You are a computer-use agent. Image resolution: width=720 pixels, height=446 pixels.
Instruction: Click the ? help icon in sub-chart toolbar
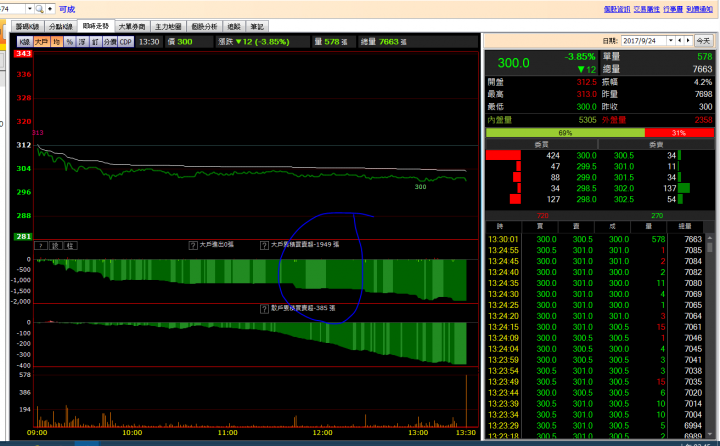pyautogui.click(x=40, y=246)
